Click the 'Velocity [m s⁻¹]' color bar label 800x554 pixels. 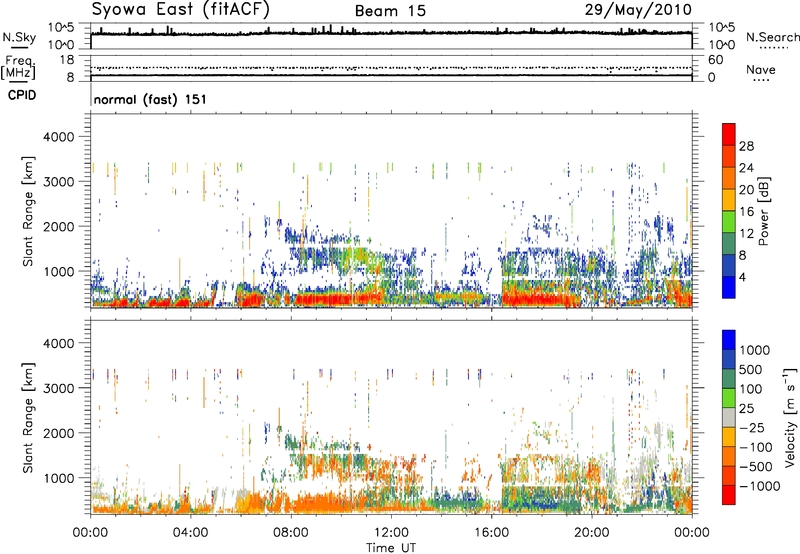[790, 417]
